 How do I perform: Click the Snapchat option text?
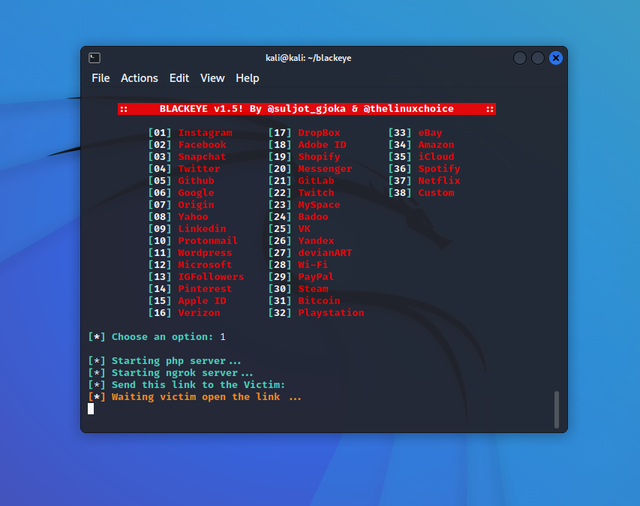point(202,157)
